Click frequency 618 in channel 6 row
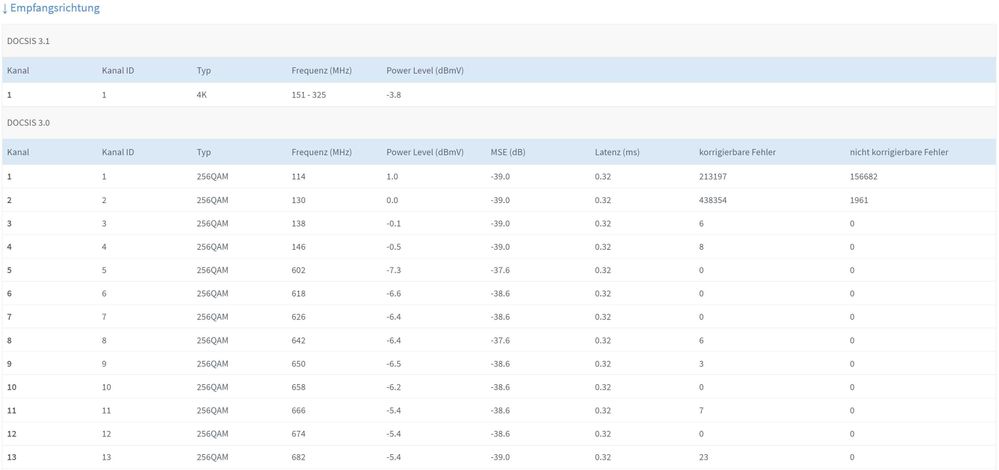 click(299, 294)
